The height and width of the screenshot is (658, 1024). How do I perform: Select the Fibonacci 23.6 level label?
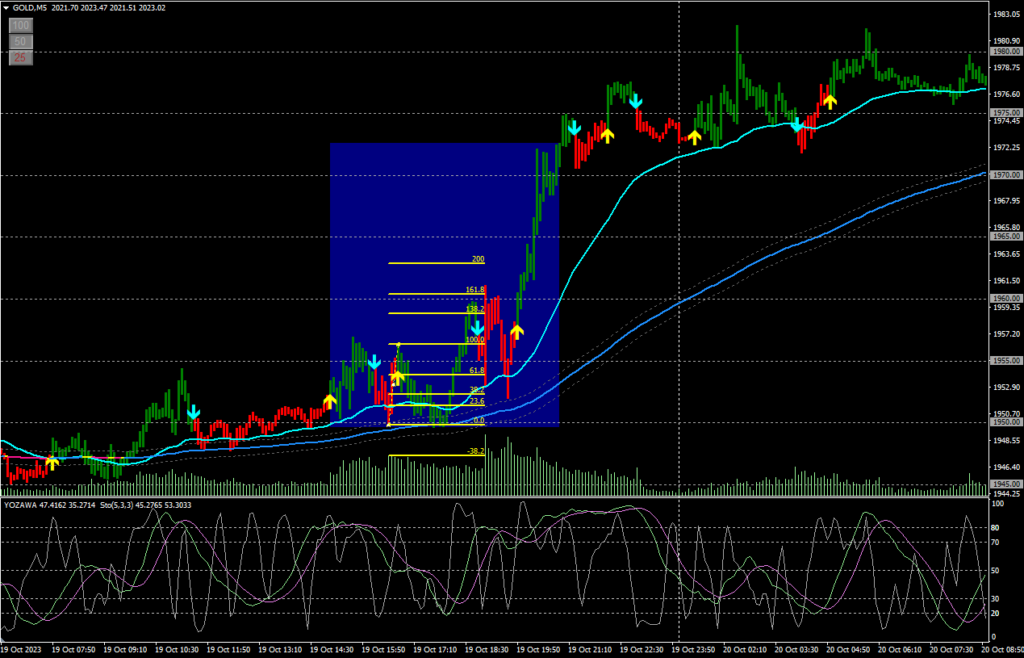(x=477, y=401)
